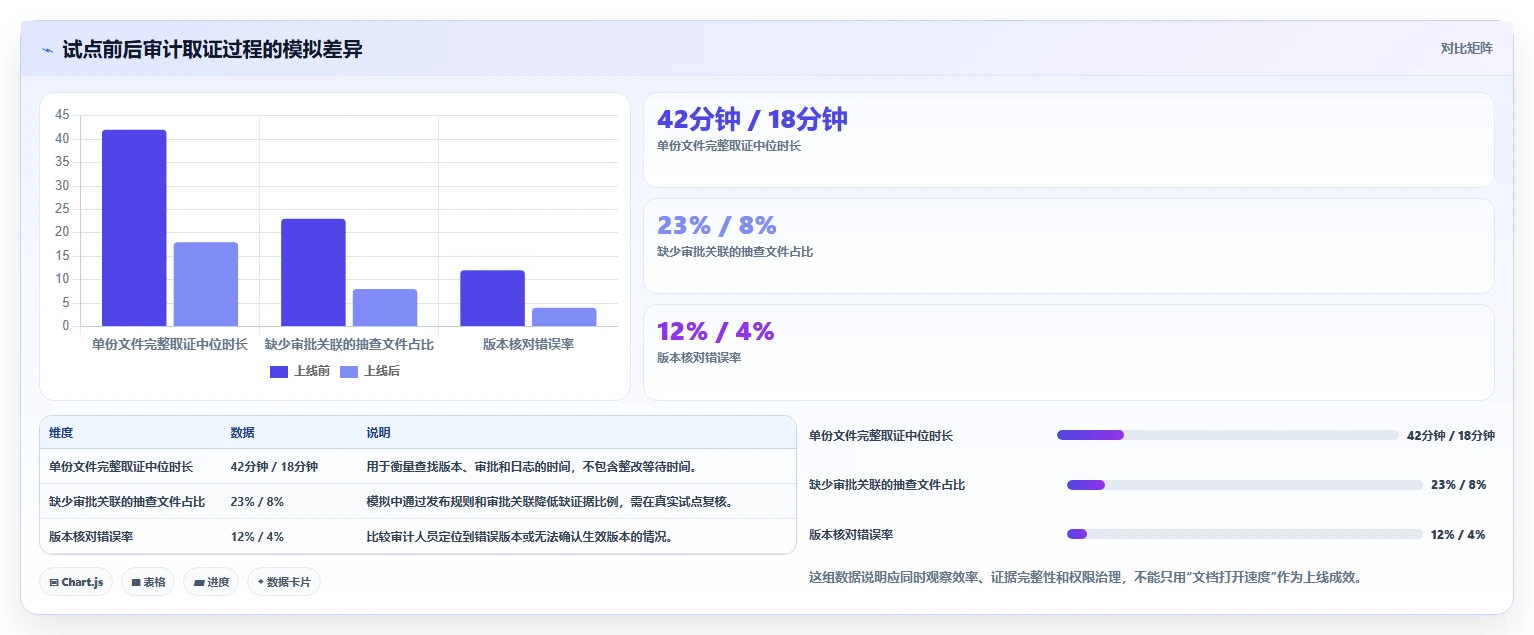
Task: Select the 单份文件完整取证中位时长 table row label
Action: coord(121,467)
